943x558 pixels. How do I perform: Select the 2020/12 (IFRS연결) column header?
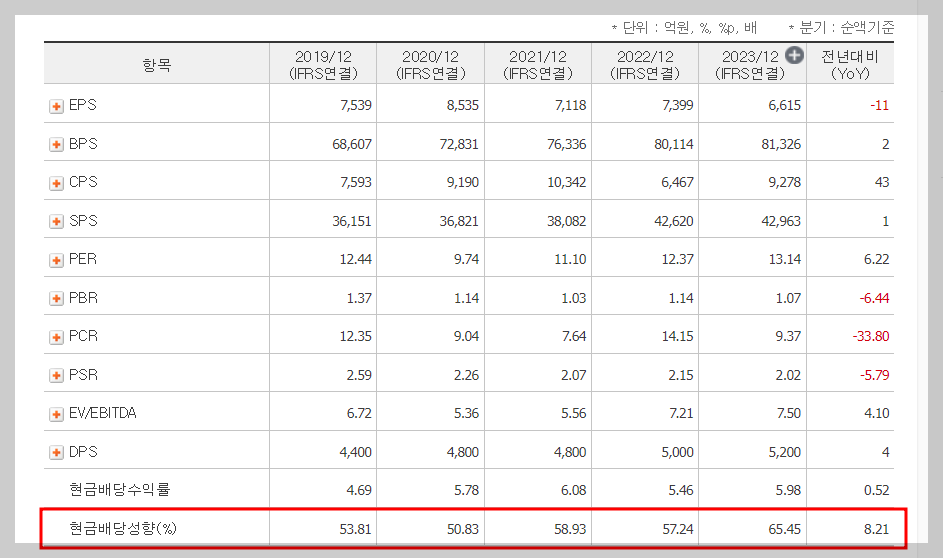tap(431, 64)
